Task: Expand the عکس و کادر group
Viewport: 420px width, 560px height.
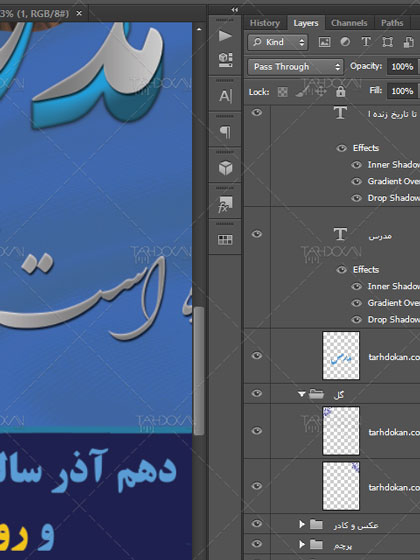Action: (x=302, y=524)
